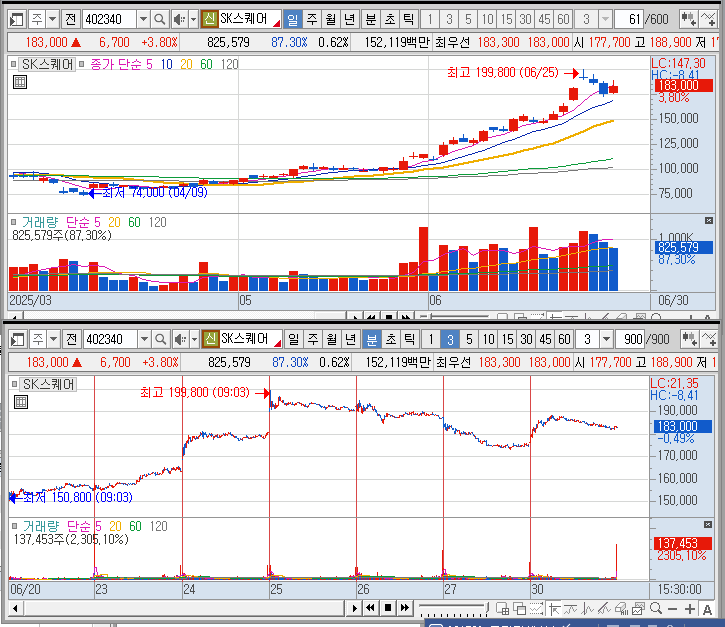Screen dimensions: 725x627
Task: Zoom out with the minus icon in the bottom footer
Action: pyautogui.click(x=673, y=609)
